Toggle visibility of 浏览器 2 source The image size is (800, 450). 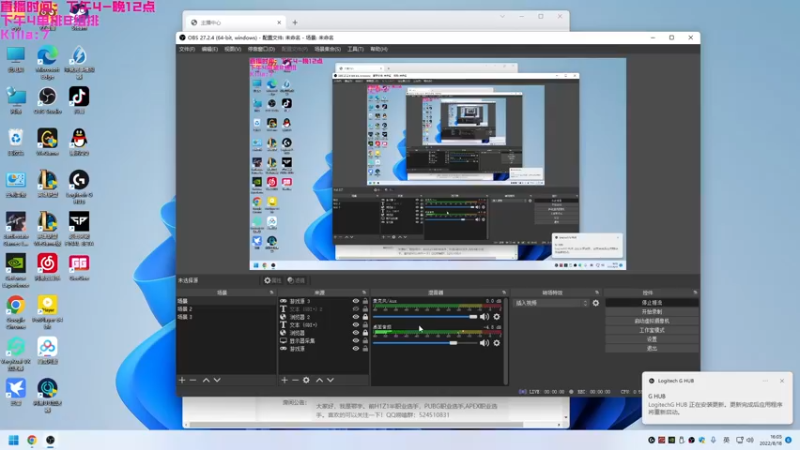[x=356, y=317]
